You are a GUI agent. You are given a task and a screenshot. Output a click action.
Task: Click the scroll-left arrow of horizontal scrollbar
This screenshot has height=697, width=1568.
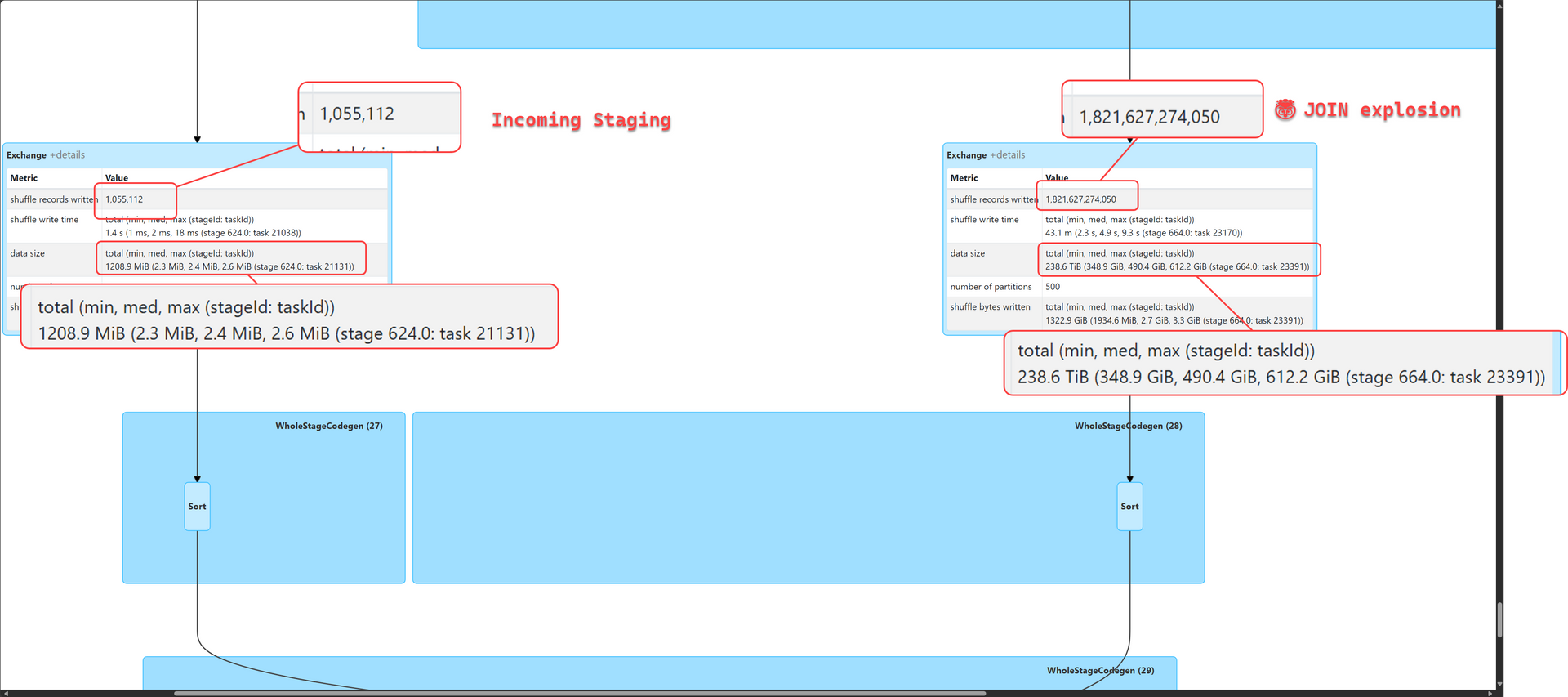(5, 693)
